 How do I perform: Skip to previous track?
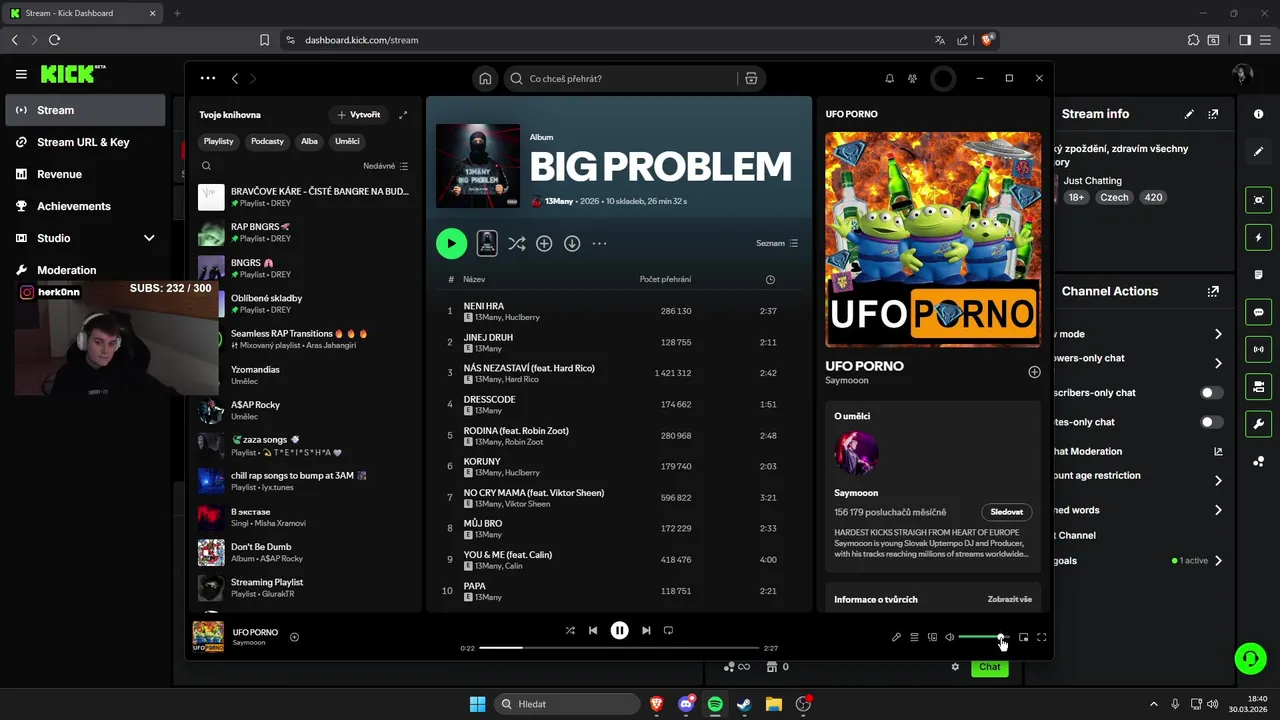pos(593,630)
